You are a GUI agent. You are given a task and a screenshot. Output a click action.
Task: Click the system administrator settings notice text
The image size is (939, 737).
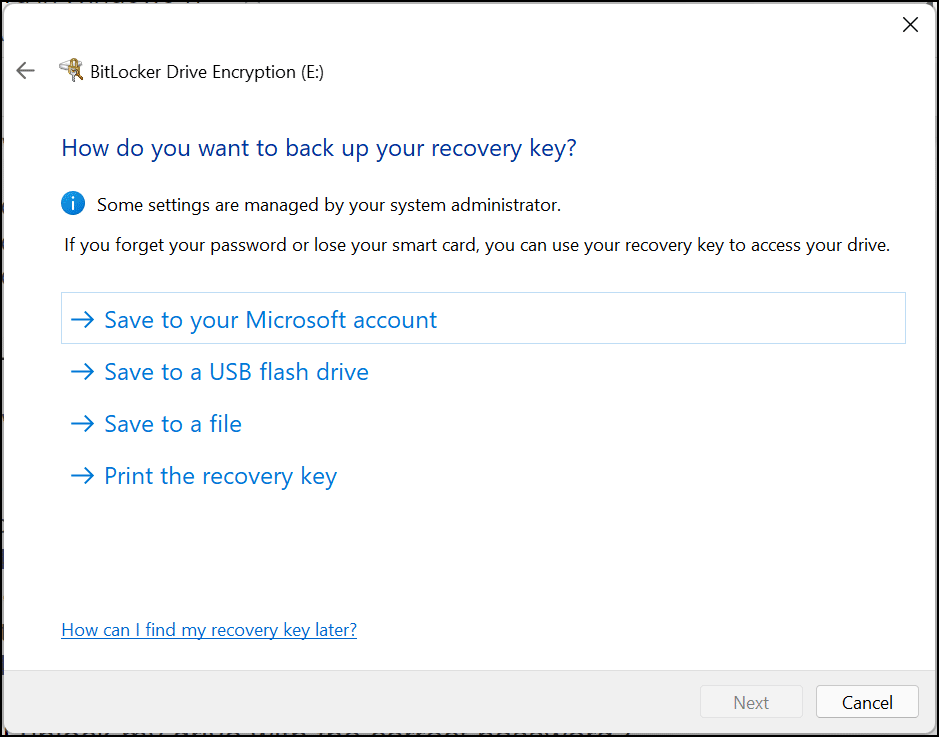pyautogui.click(x=328, y=205)
